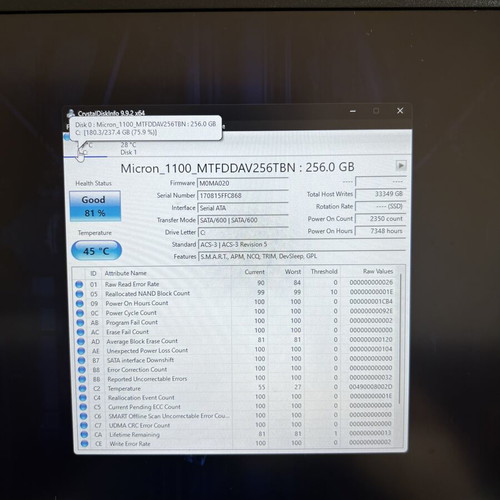Click the next disk arrow button
This screenshot has width=500, height=500.
click(x=401, y=165)
